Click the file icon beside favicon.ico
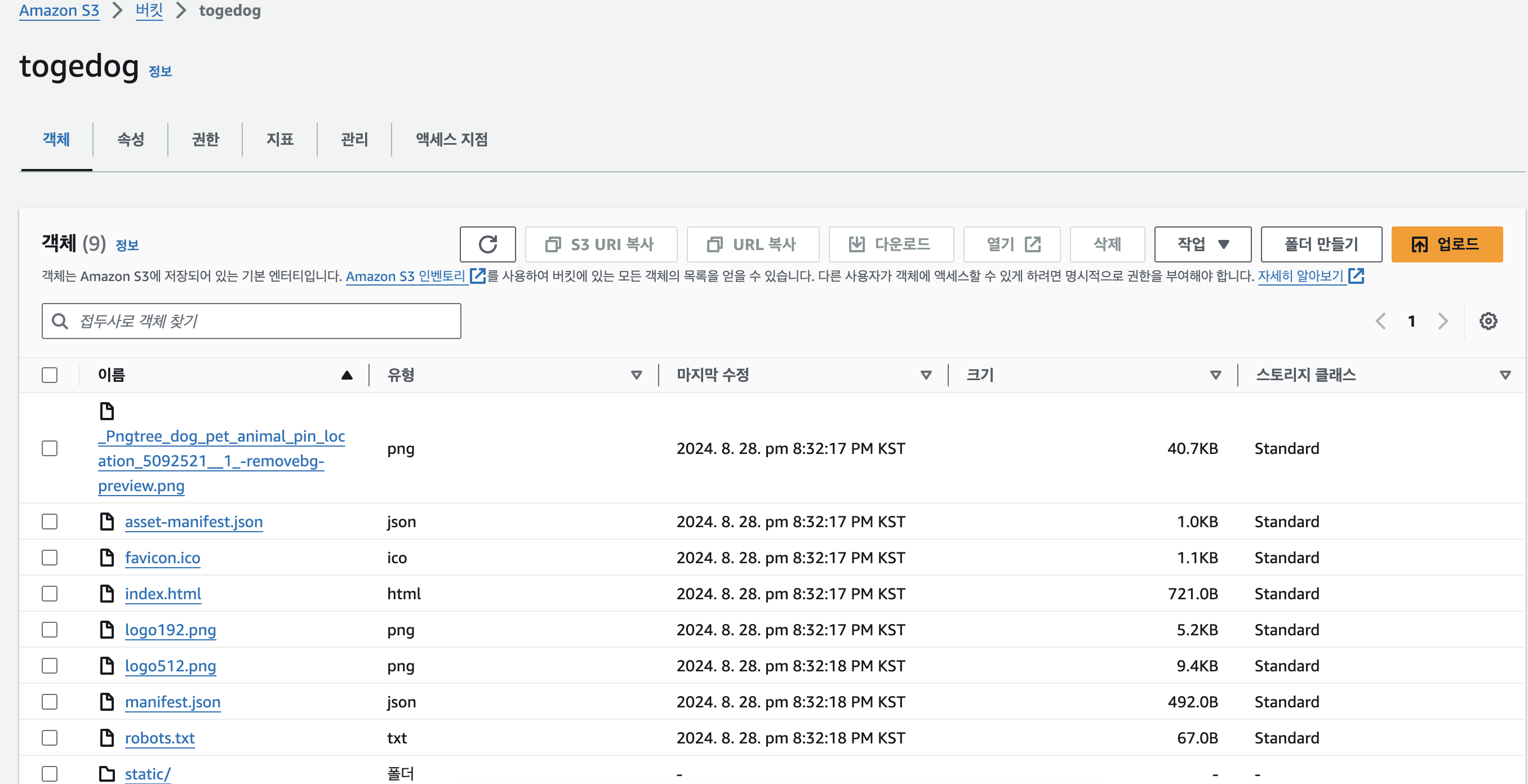 (x=107, y=558)
